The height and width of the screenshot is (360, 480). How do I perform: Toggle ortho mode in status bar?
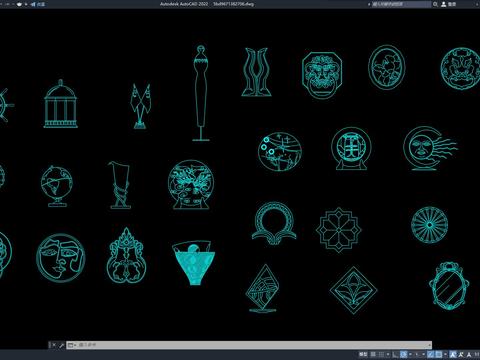394,354
